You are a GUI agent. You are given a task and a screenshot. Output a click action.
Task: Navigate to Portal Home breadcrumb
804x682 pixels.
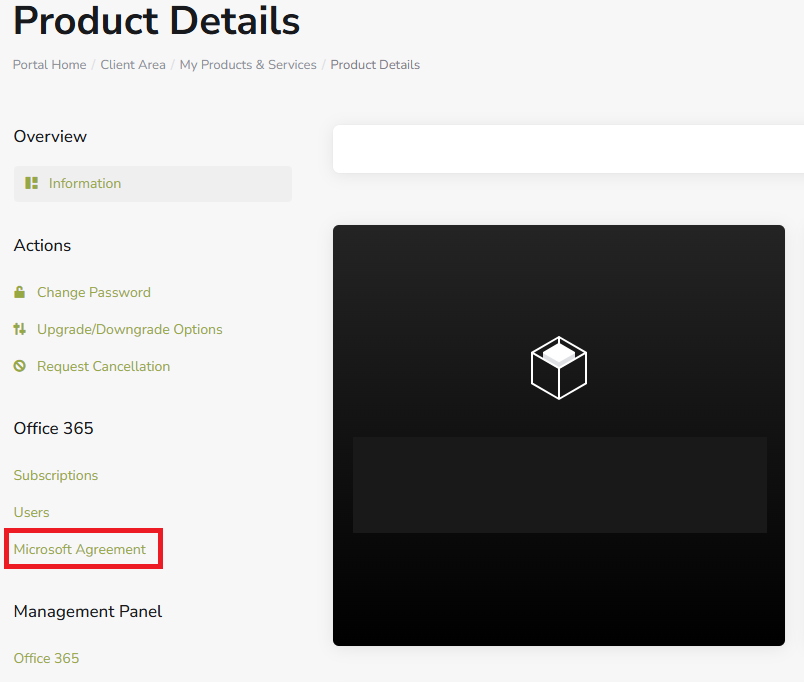[49, 65]
